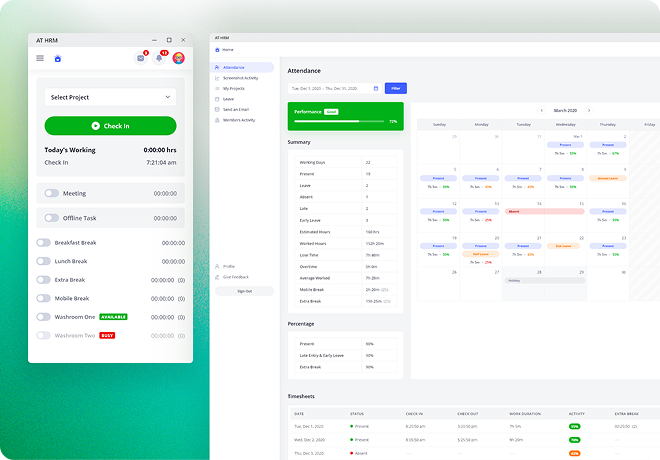Toggle the Meeting switch

(52, 193)
